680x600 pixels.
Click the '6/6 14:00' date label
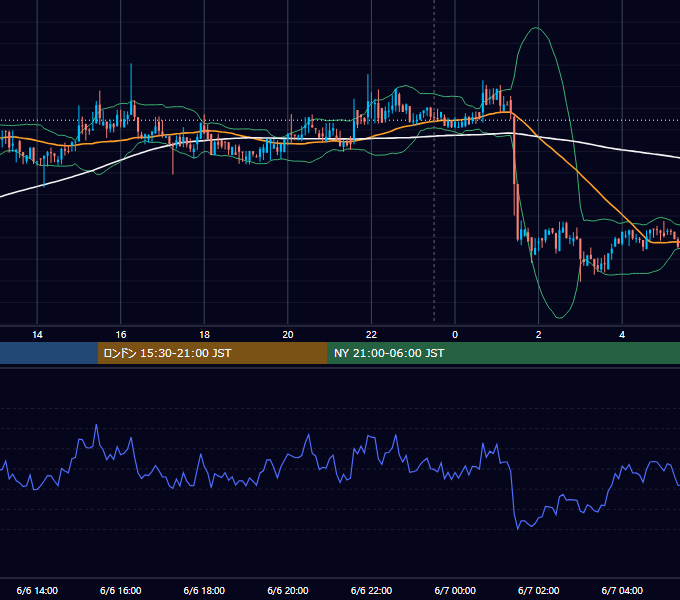pyautogui.click(x=37, y=590)
